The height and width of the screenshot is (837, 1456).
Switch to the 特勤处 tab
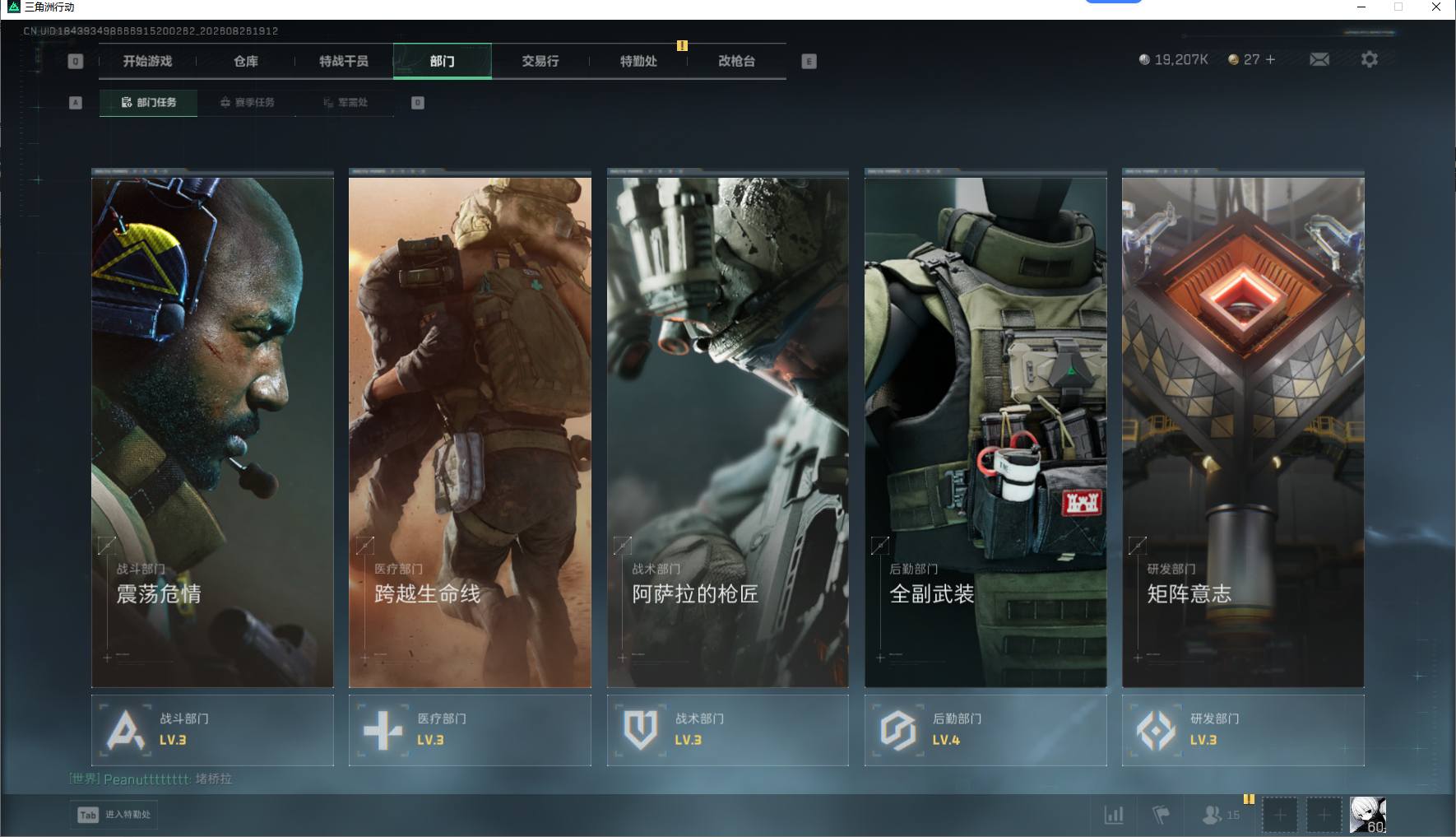[638, 61]
